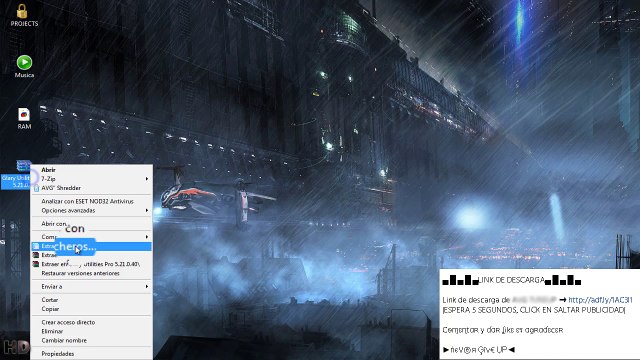The width and height of the screenshot is (640, 360).
Task: Choose the highlighted Extraer ficheros entry
Action: tap(91, 246)
